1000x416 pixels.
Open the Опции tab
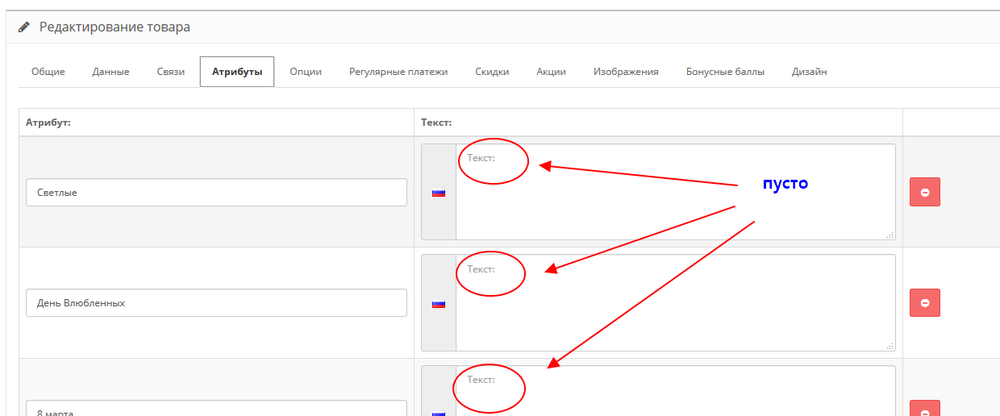pos(305,72)
